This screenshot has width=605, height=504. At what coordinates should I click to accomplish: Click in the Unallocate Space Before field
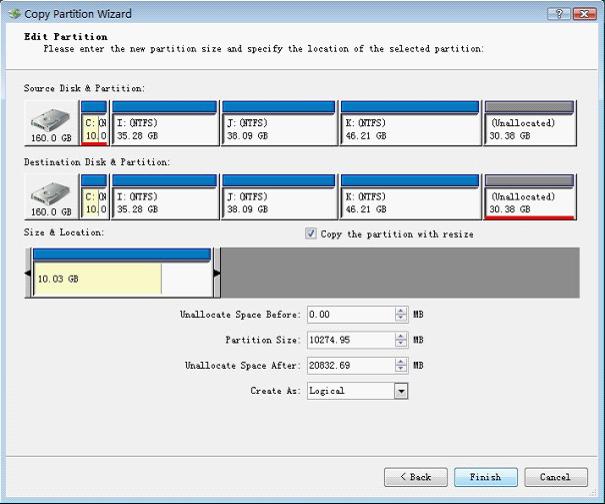coord(351,314)
